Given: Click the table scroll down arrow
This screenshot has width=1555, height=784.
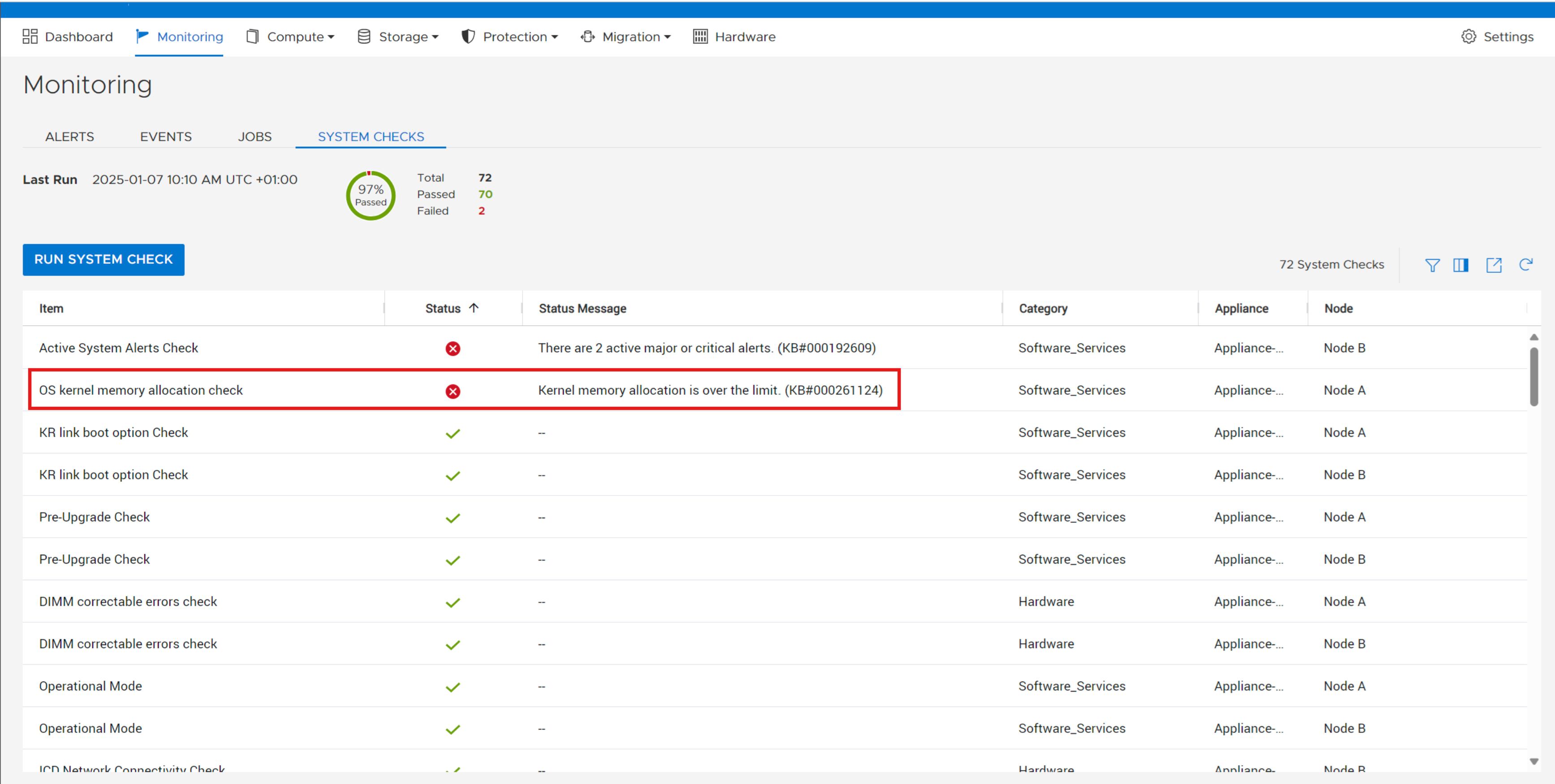Looking at the screenshot, I should pos(1533,761).
